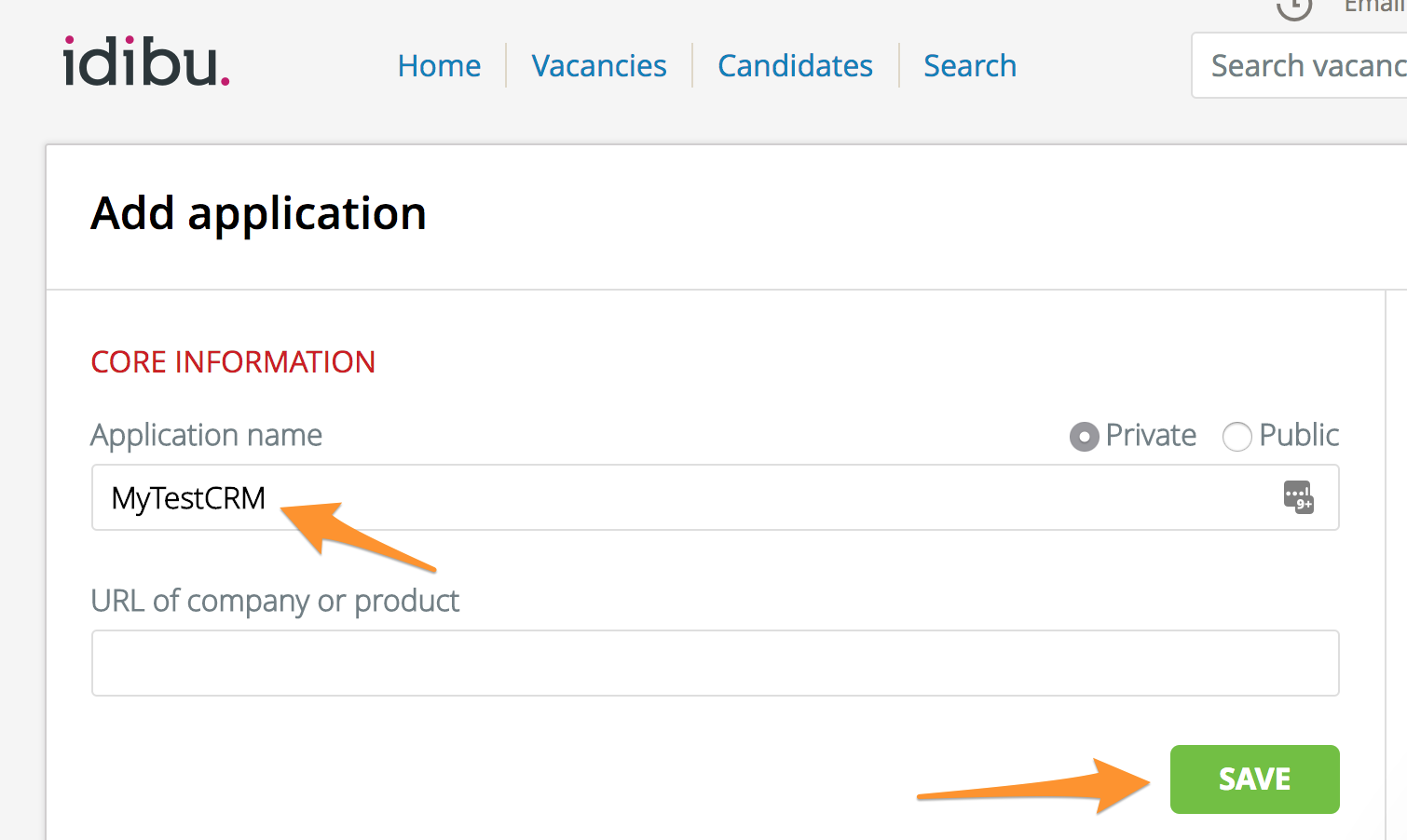Click the Public option text label
The height and width of the screenshot is (840, 1407).
1299,435
